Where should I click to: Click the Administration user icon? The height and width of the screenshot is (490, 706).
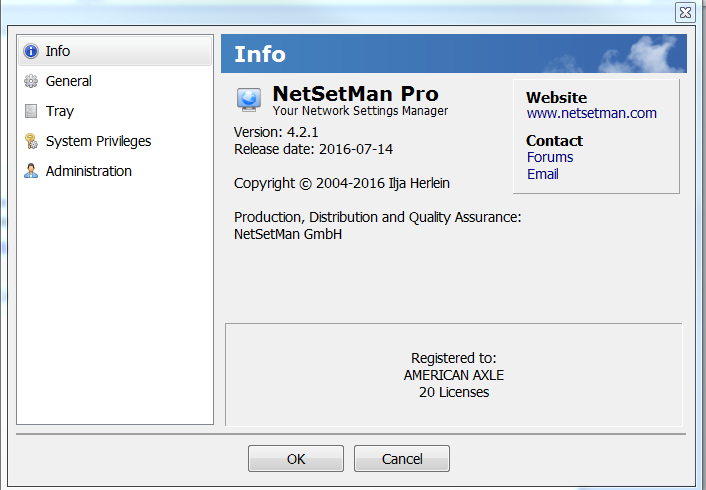[31, 171]
